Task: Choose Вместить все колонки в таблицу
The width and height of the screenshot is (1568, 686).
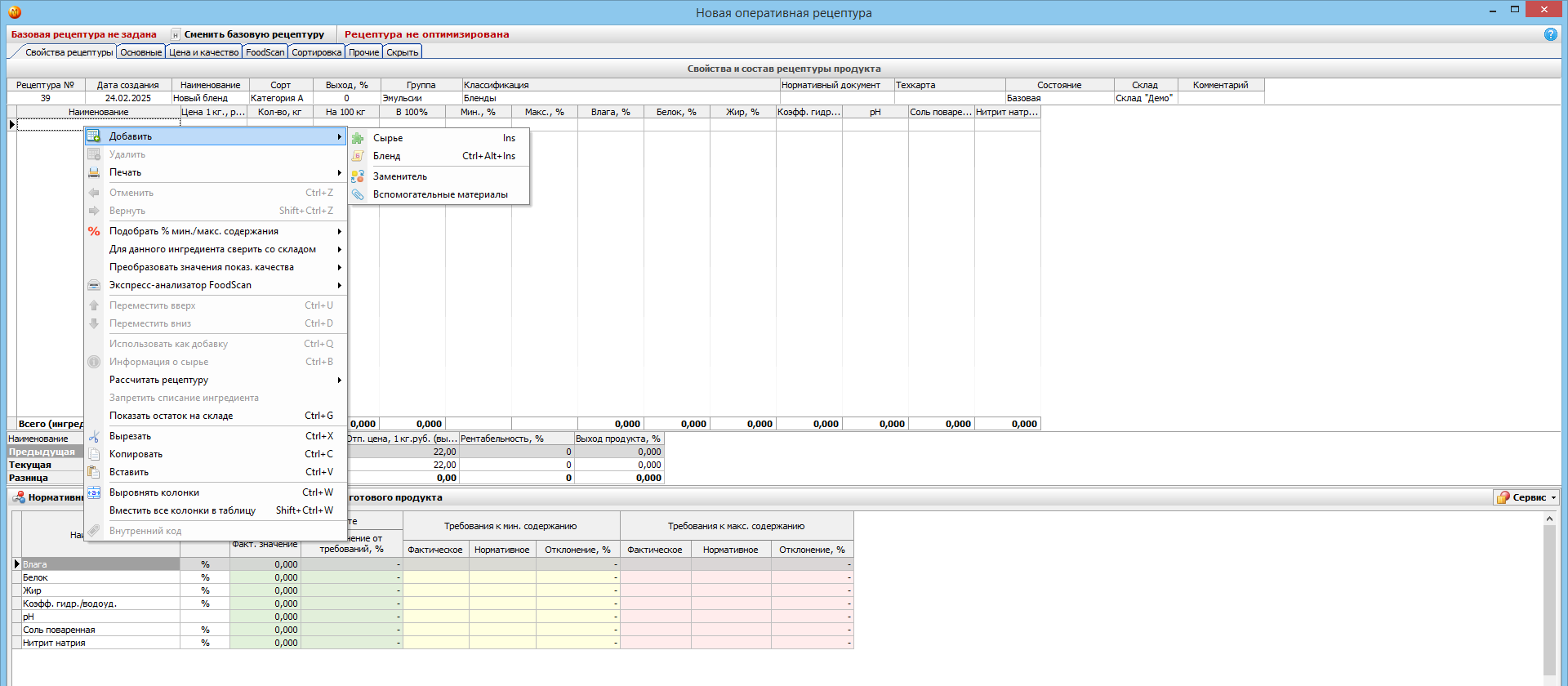Action: [182, 510]
